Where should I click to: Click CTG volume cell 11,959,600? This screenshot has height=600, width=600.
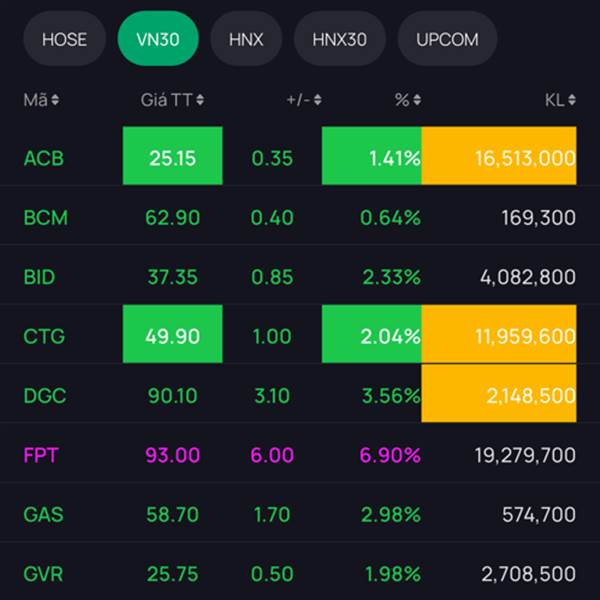click(x=499, y=336)
